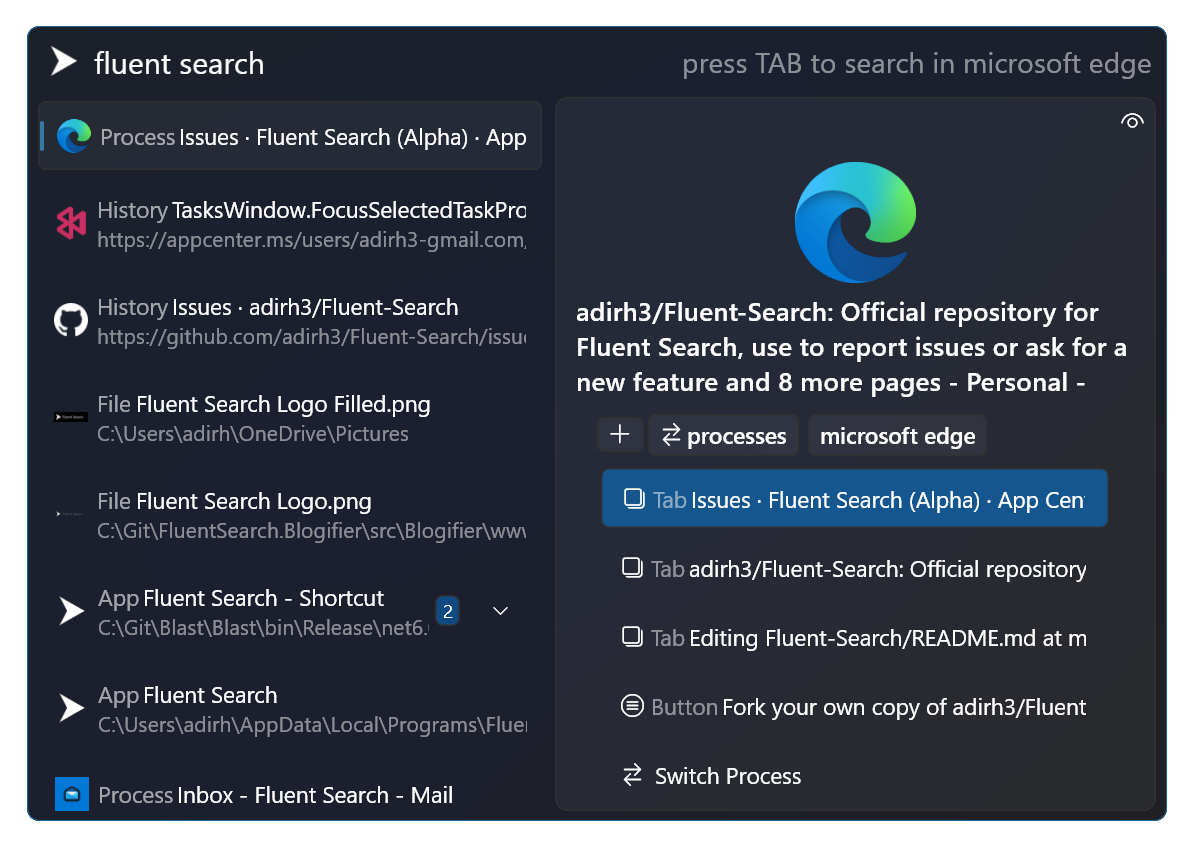The width and height of the screenshot is (1200, 861).
Task: Click swap arrows icon beside Switch Process
Action: (x=632, y=775)
